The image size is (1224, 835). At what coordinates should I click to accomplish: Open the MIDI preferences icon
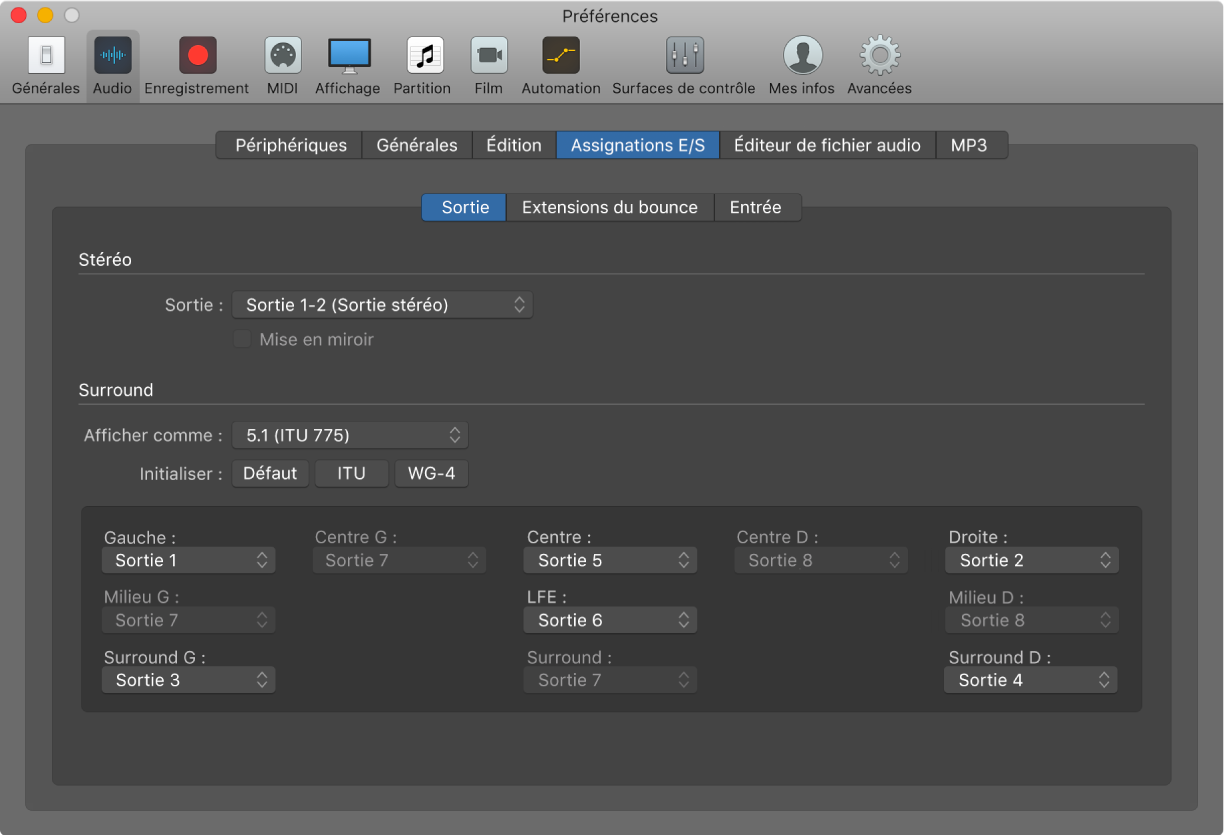(x=282, y=55)
